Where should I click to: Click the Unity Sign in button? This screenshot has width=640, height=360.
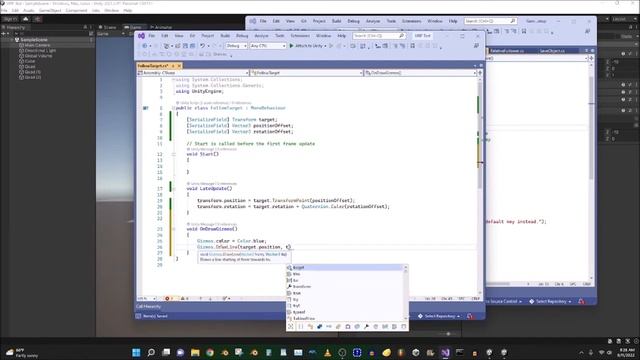tap(10, 19)
